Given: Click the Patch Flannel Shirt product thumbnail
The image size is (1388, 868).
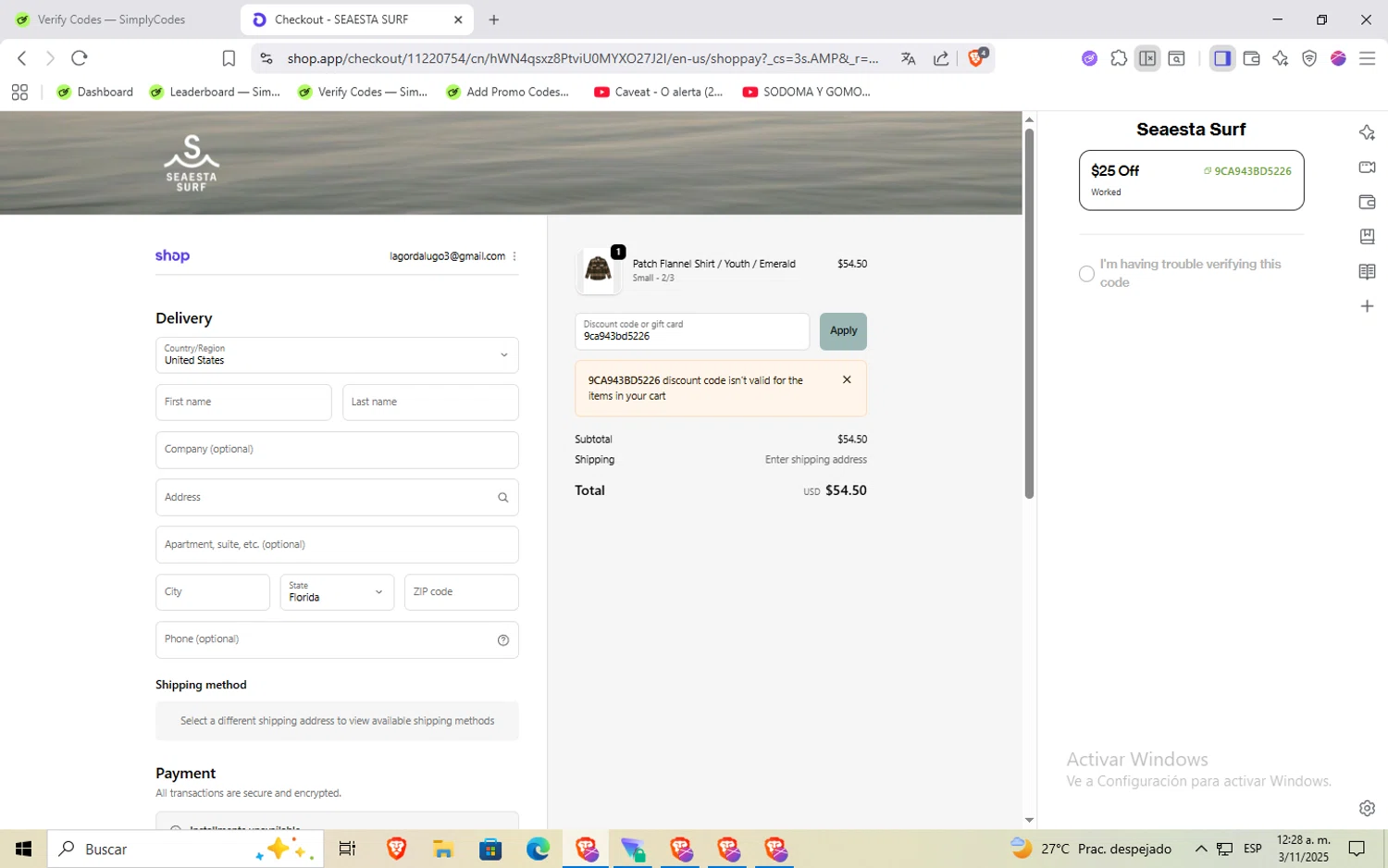Looking at the screenshot, I should pyautogui.click(x=598, y=271).
